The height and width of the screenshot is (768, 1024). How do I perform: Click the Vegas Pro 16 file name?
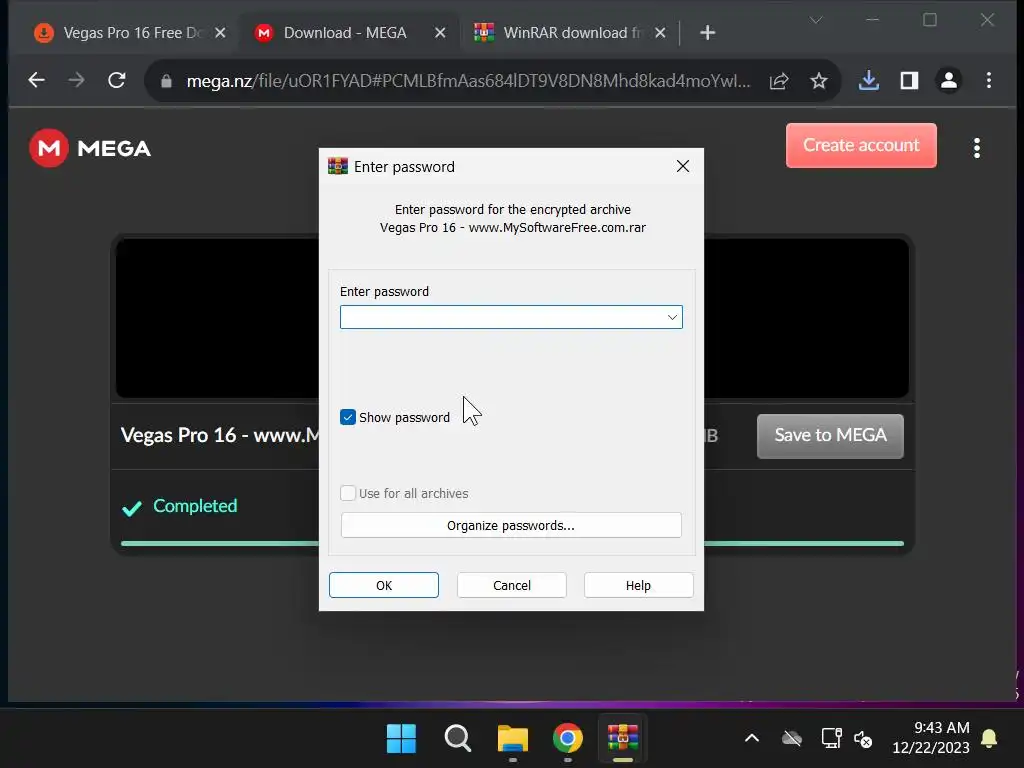point(220,436)
